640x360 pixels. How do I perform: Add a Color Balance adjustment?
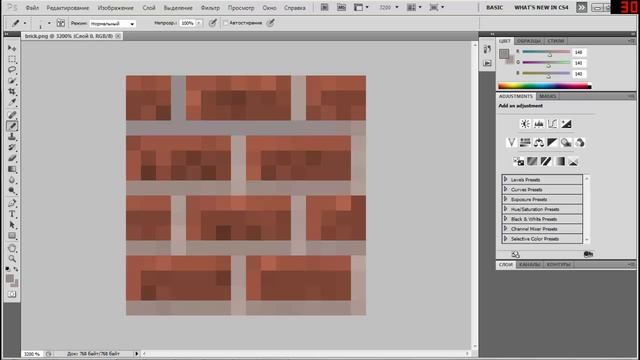tap(539, 142)
